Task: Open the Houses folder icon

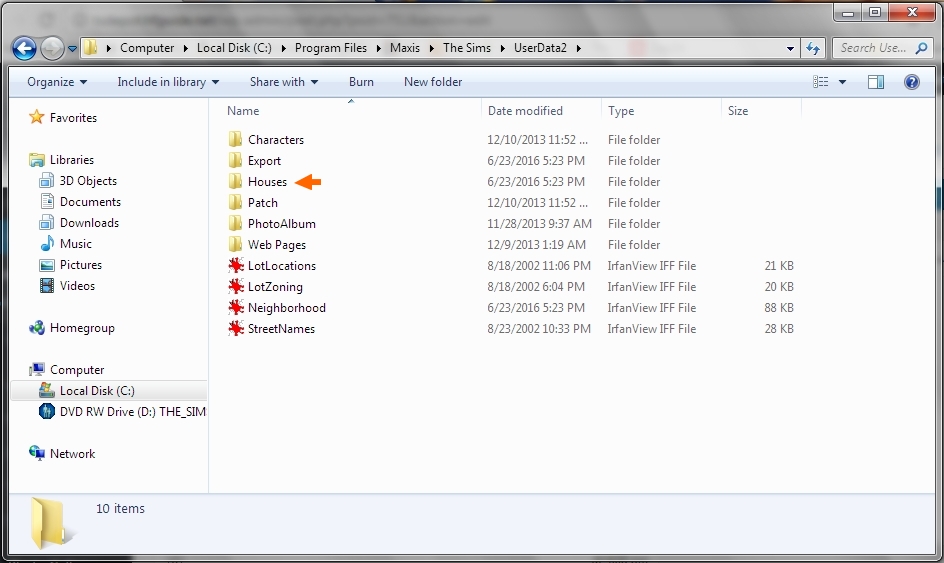Action: tap(236, 182)
